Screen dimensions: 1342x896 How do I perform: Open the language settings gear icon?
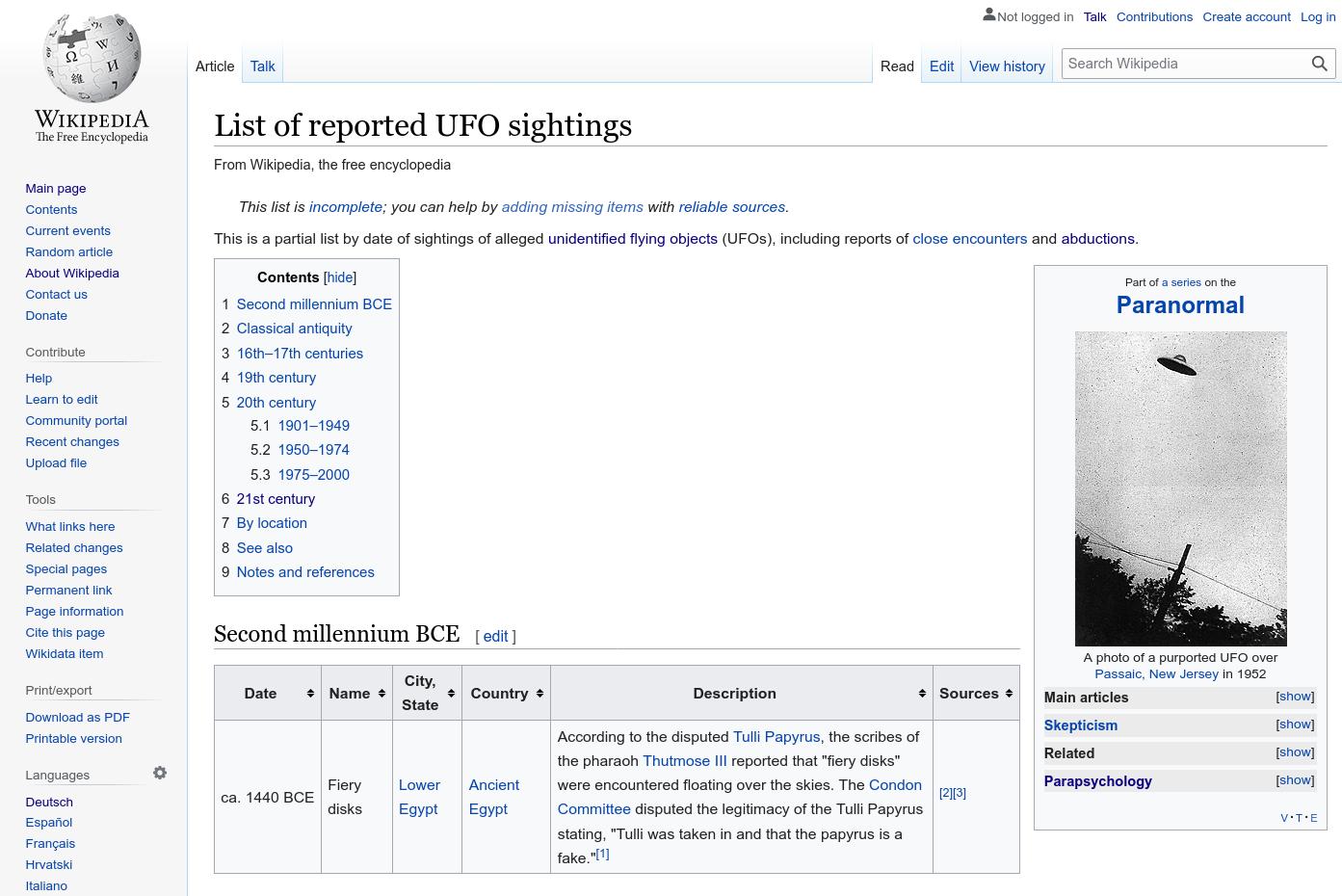[x=160, y=773]
